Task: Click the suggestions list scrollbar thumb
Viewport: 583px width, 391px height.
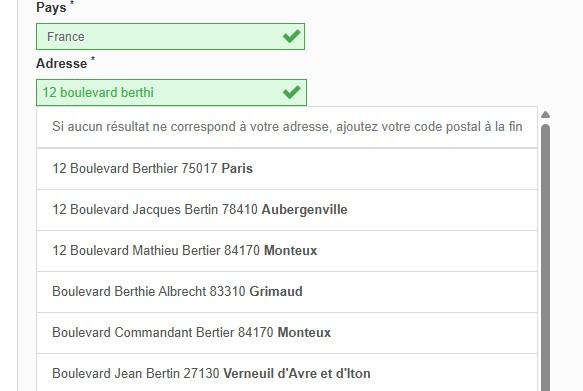Action: pyautogui.click(x=545, y=257)
